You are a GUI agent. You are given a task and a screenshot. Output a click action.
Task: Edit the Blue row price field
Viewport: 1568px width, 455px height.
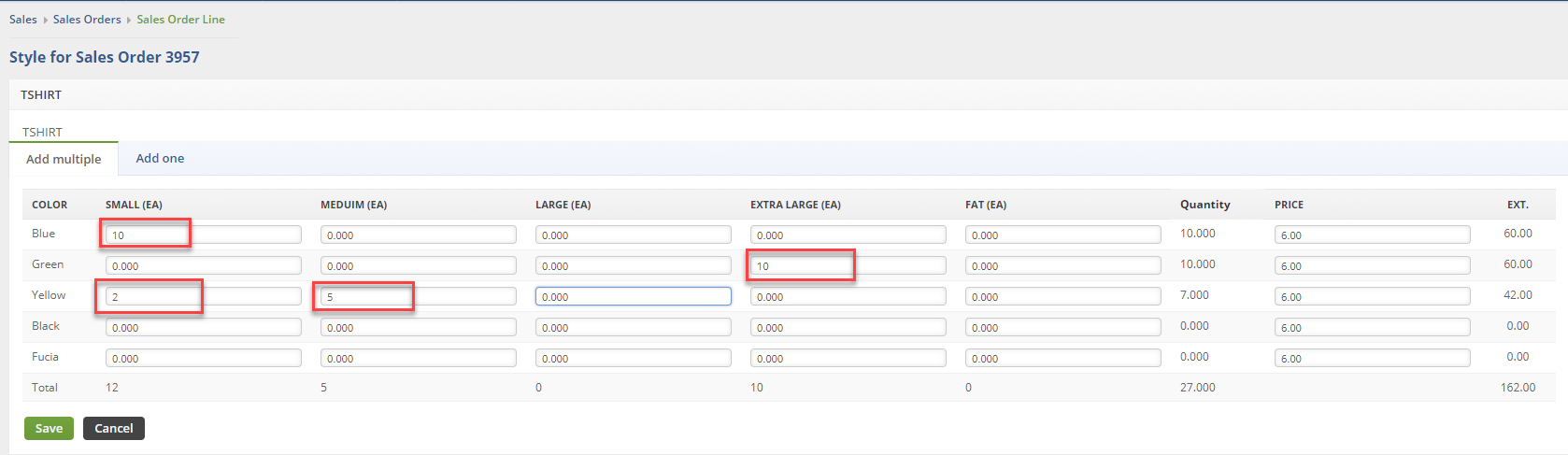1373,235
